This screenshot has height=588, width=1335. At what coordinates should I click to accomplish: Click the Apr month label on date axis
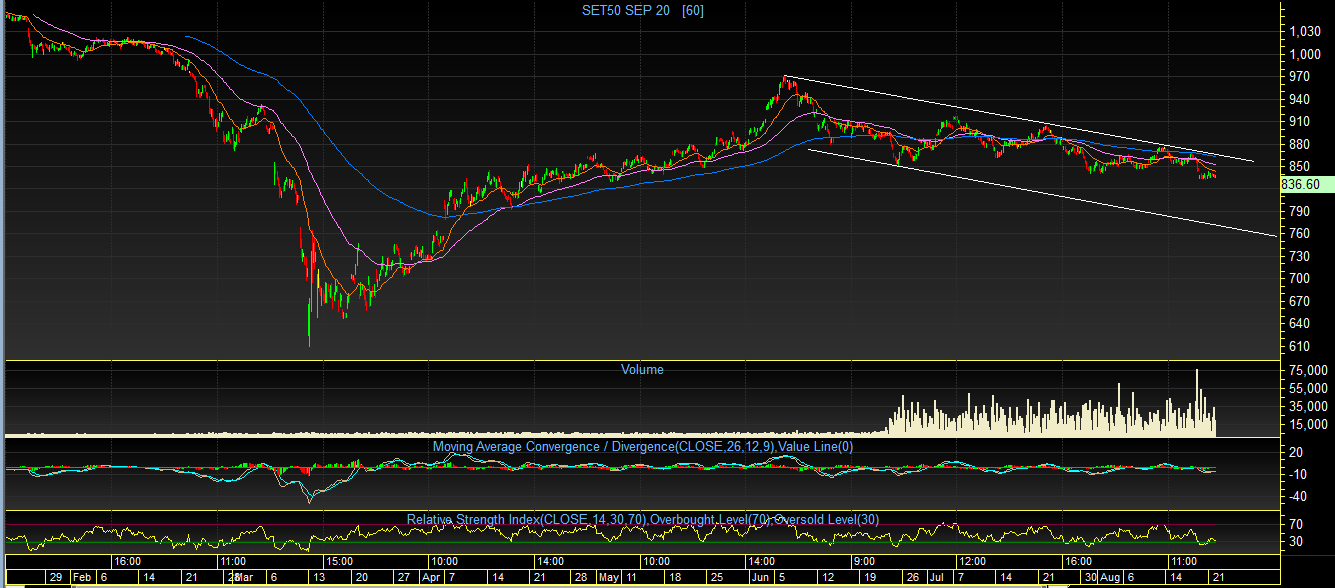(x=431, y=578)
